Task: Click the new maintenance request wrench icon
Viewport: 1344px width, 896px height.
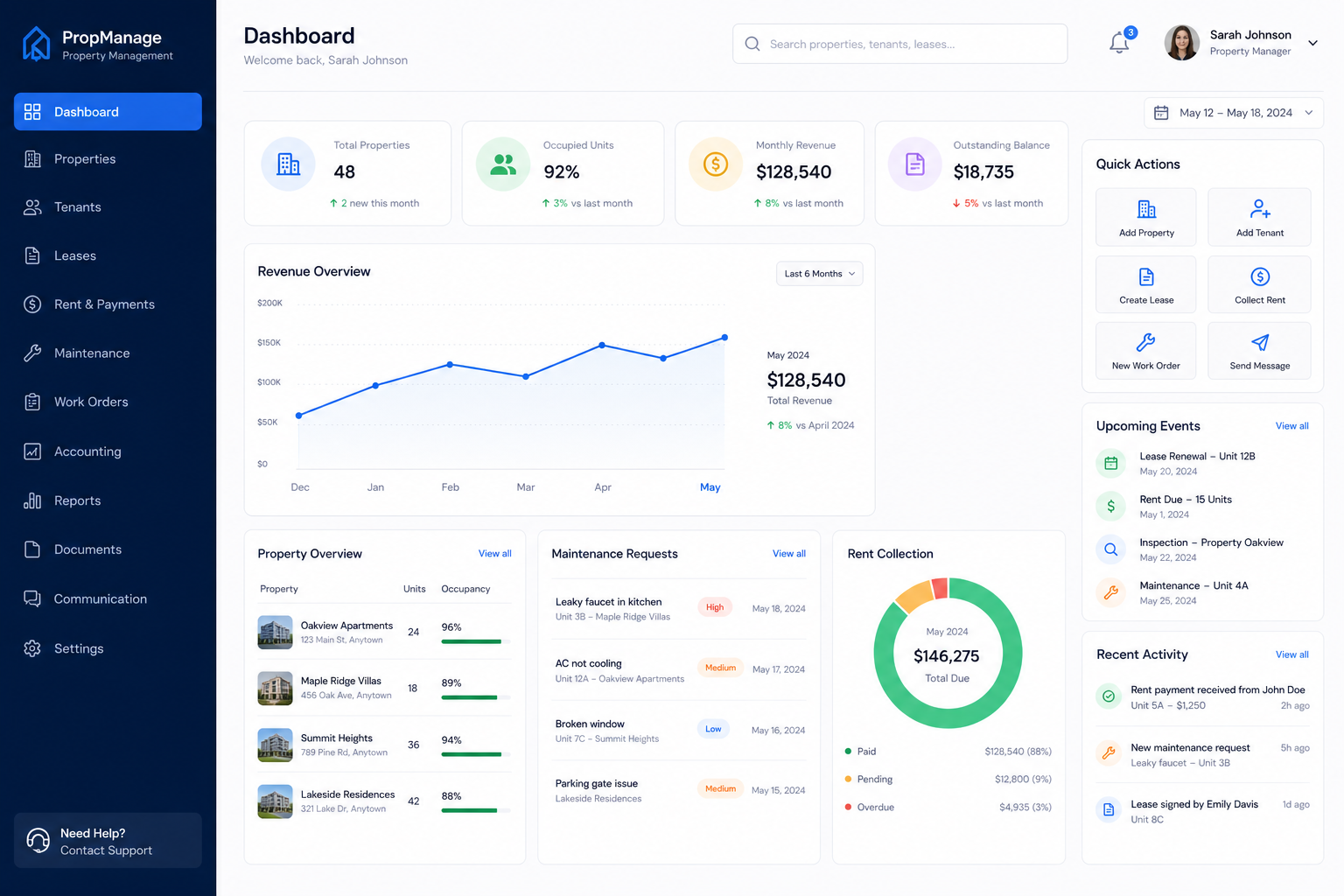Action: pyautogui.click(x=1109, y=753)
